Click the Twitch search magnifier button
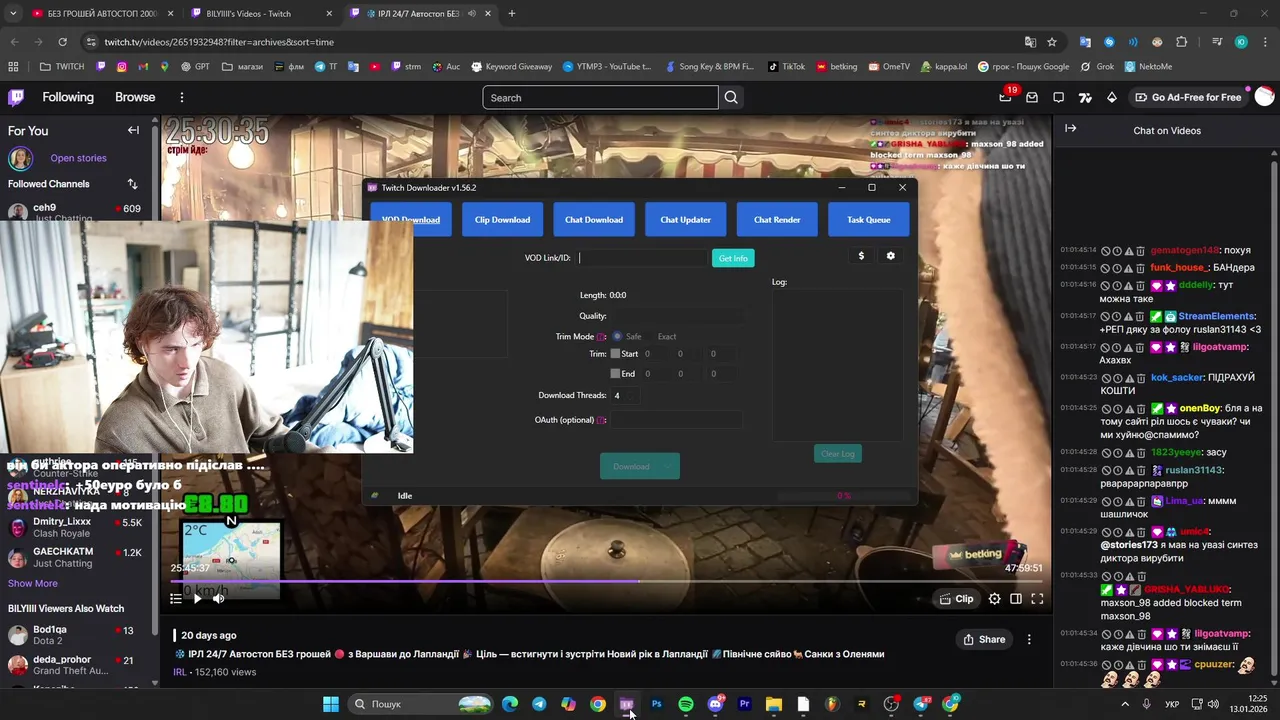This screenshot has width=1280, height=720. (x=731, y=97)
